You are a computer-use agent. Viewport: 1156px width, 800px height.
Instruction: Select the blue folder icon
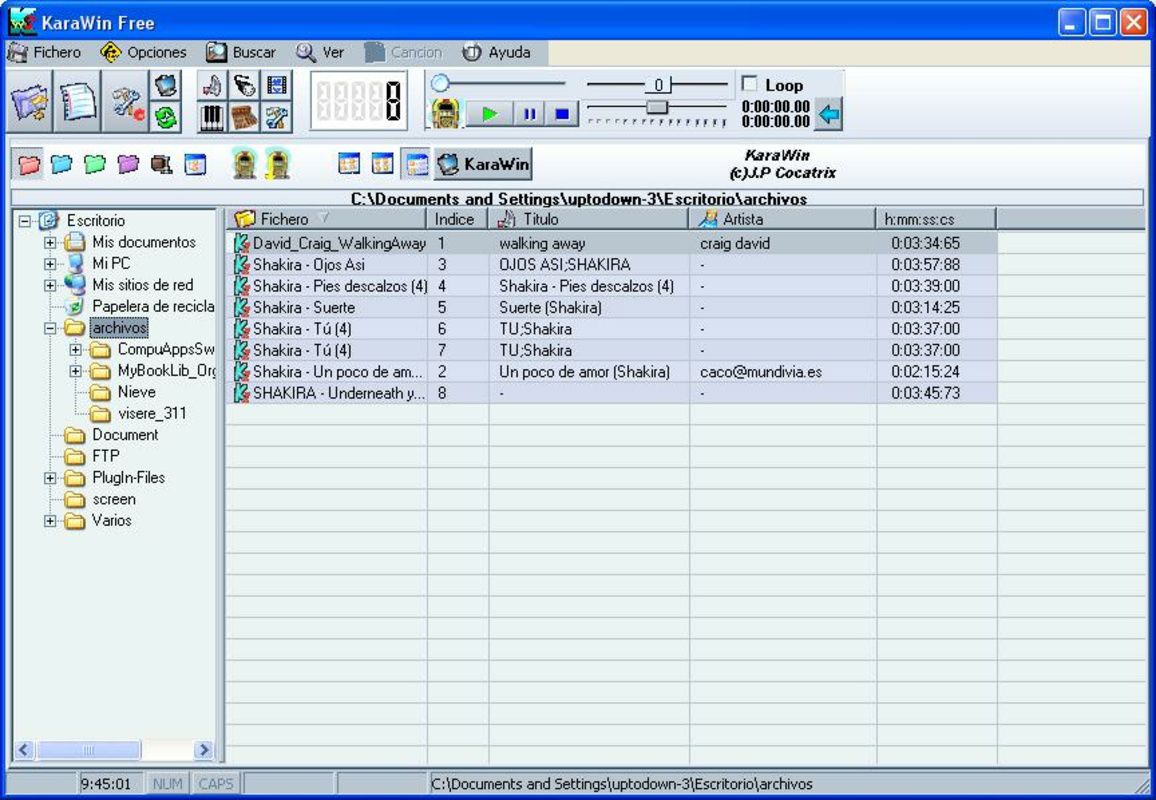click(x=62, y=164)
